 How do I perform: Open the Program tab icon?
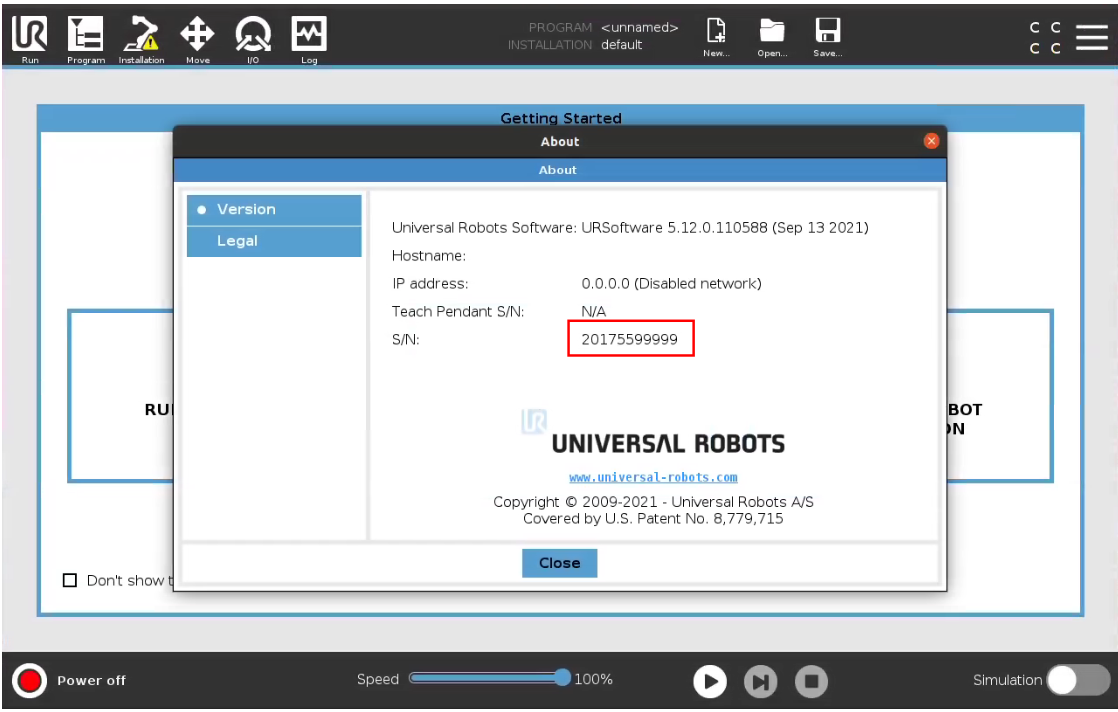(86, 38)
